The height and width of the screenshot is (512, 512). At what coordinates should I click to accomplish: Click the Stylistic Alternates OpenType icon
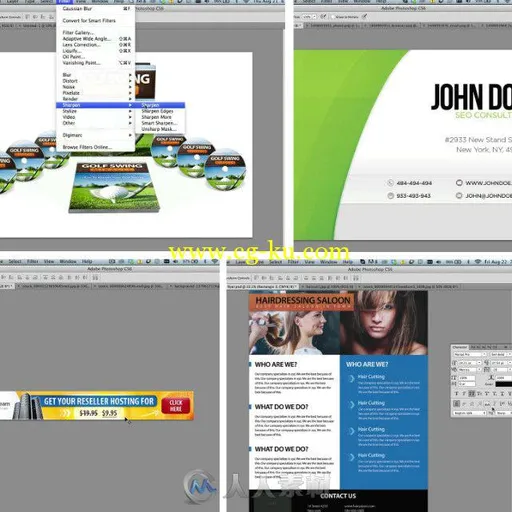487,403
